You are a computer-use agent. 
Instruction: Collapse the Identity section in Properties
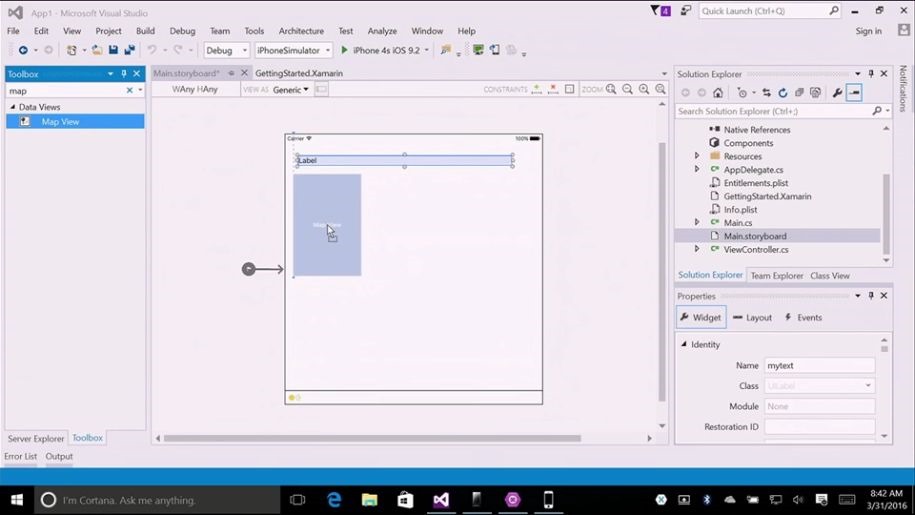coord(684,344)
